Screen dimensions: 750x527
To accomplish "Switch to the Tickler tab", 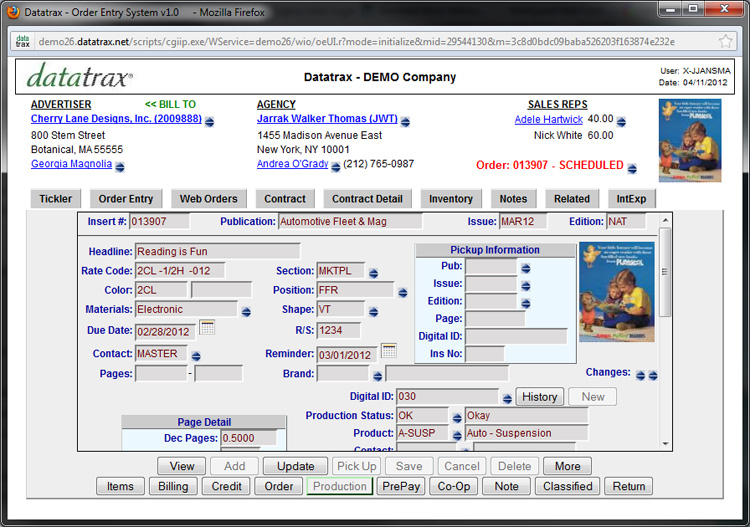I will point(55,199).
